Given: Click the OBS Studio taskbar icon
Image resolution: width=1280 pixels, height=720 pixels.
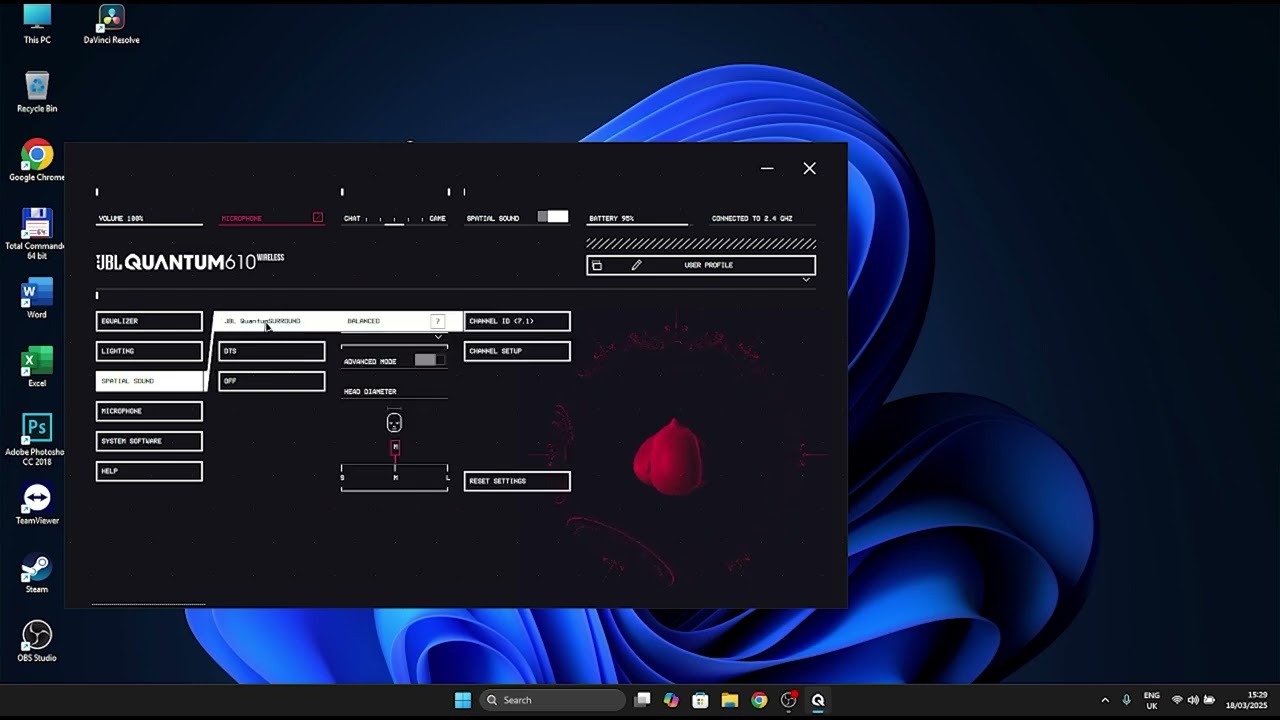Looking at the screenshot, I should (x=789, y=700).
